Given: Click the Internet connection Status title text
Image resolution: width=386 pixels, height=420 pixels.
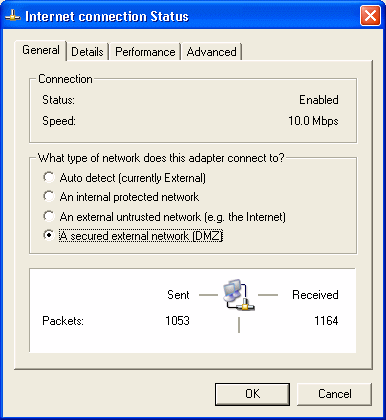Looking at the screenshot, I should click(x=107, y=16).
